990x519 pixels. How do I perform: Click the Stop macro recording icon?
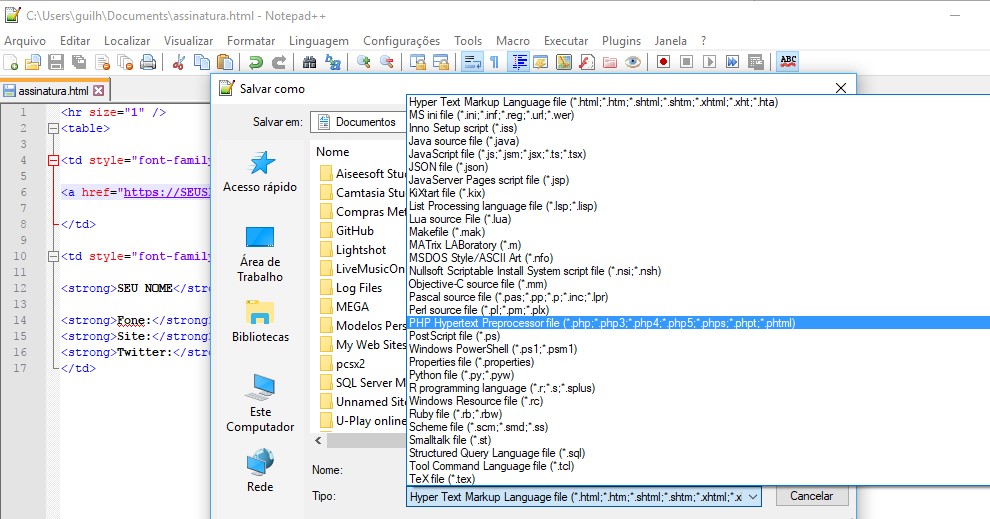[686, 62]
